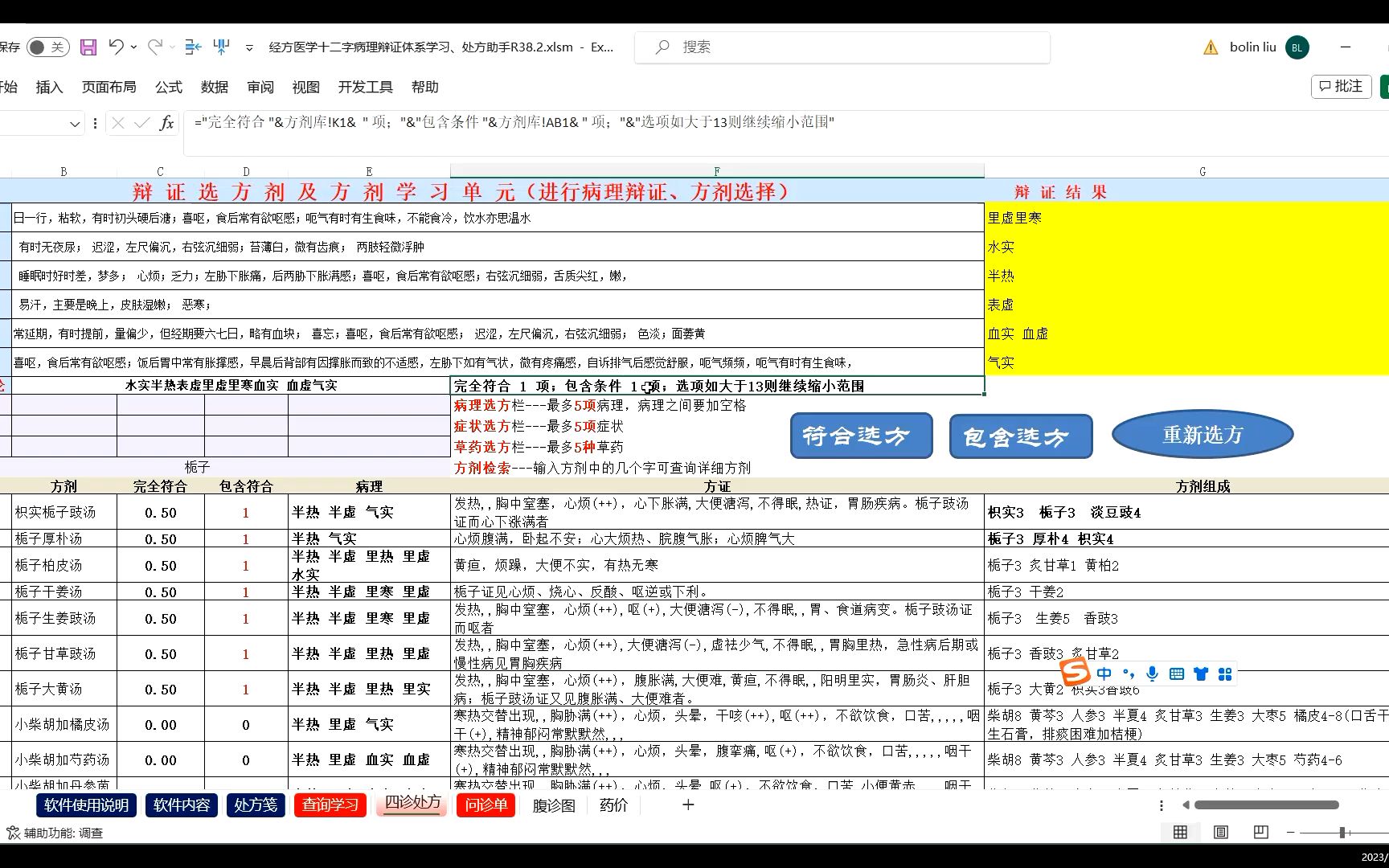Switch to Normal view icon
The width and height of the screenshot is (1389, 868).
[x=1181, y=833]
